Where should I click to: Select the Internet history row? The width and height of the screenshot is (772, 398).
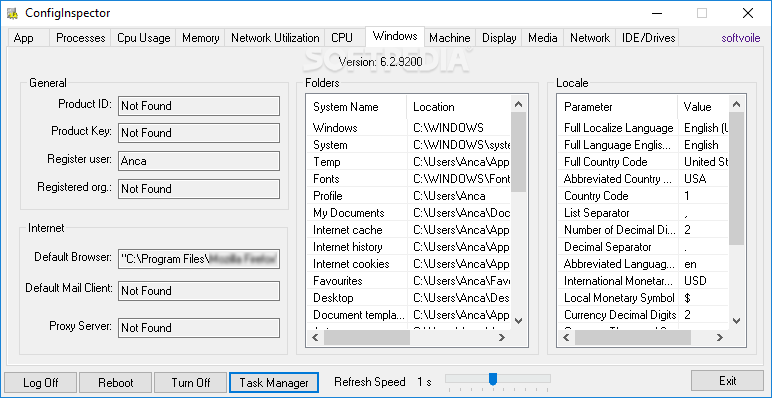[409, 247]
